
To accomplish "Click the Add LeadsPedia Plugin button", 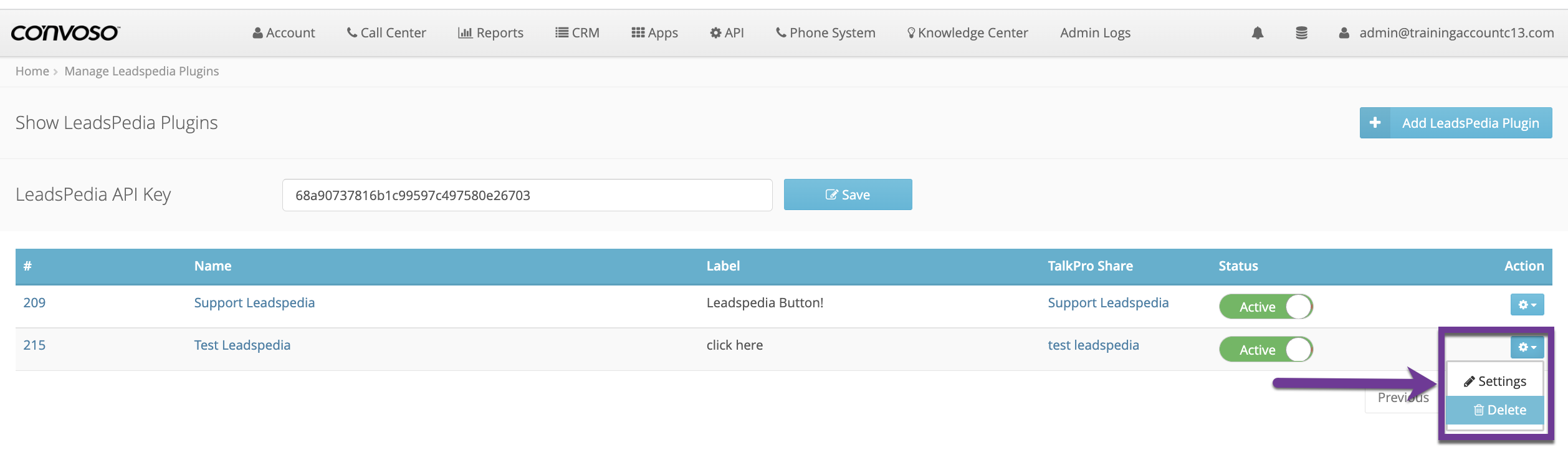I will pyautogui.click(x=1470, y=123).
